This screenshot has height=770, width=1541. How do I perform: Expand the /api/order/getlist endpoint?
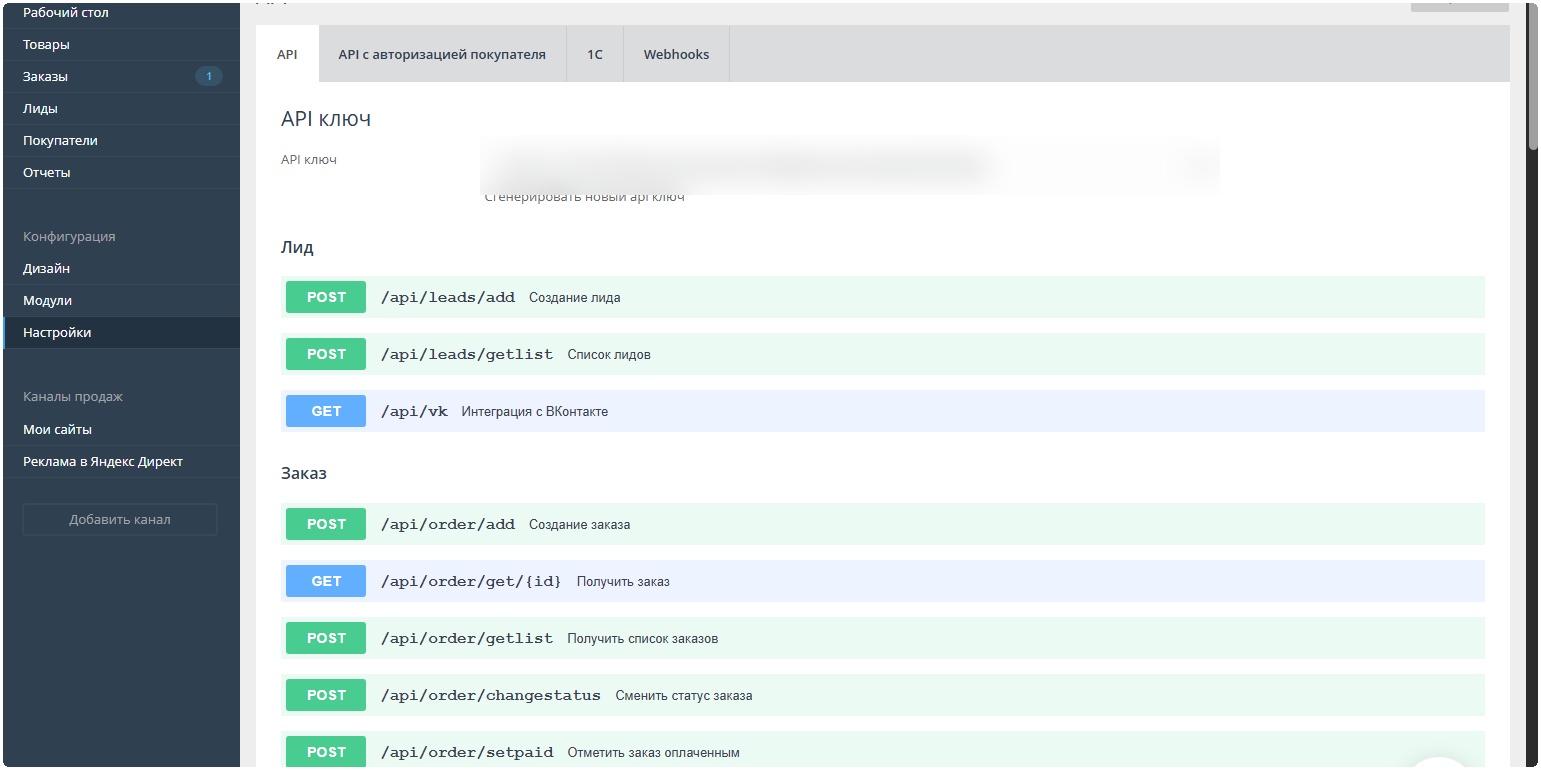(x=466, y=639)
